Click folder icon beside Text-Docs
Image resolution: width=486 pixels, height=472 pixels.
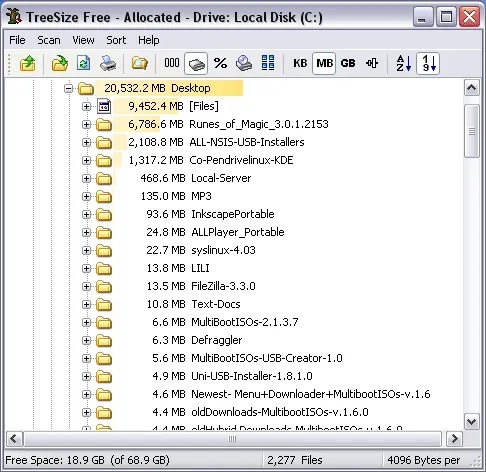[x=104, y=305]
